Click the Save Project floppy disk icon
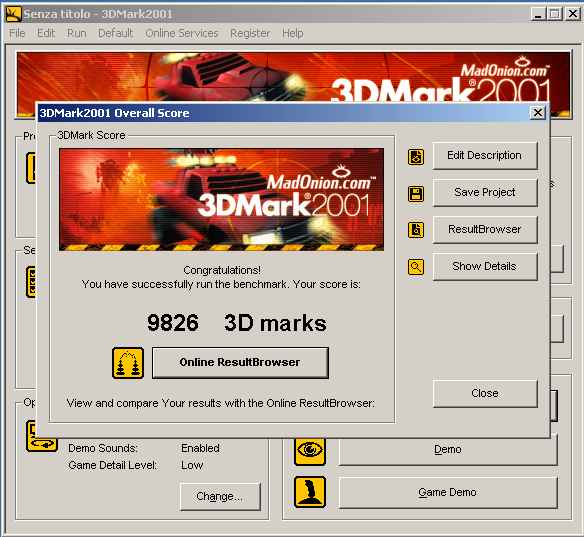The image size is (584, 537). click(416, 194)
